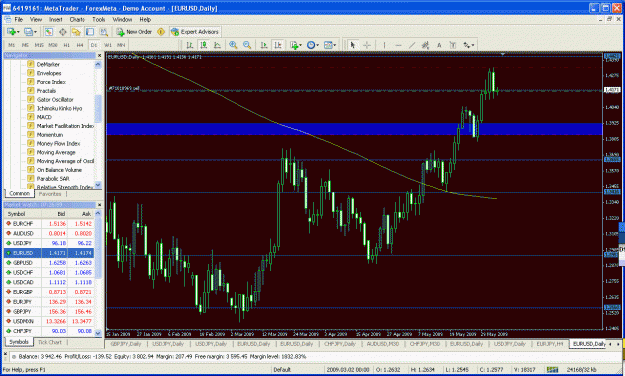Select the Equidistant Channel tool

click(x=425, y=45)
